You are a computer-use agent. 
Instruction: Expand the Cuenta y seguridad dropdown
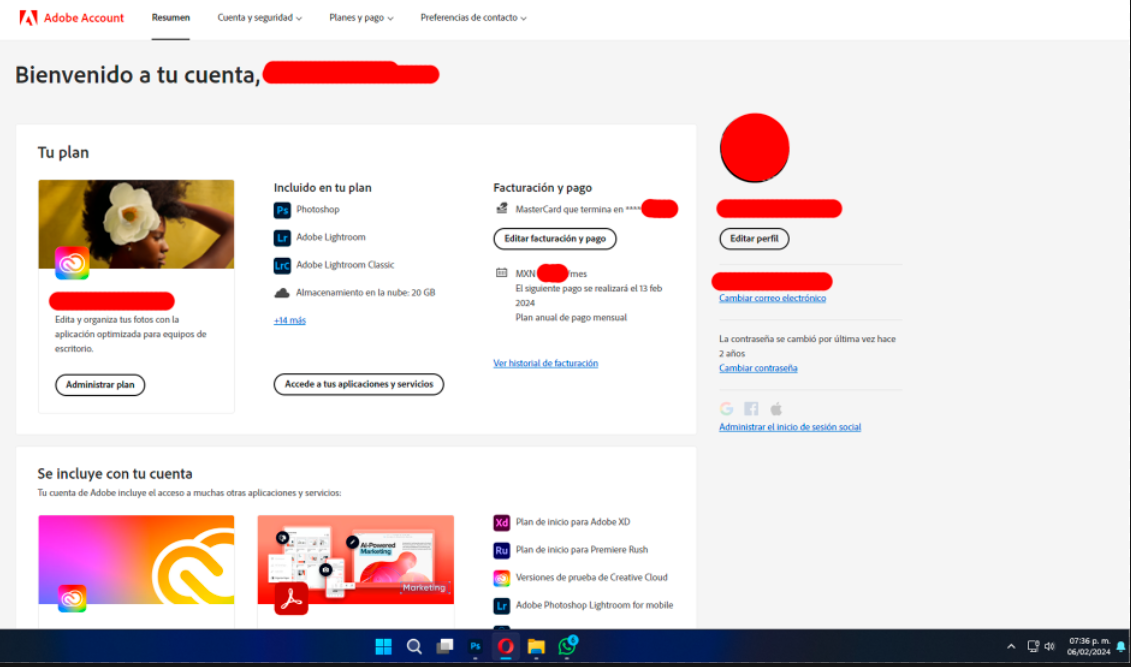[x=259, y=18]
